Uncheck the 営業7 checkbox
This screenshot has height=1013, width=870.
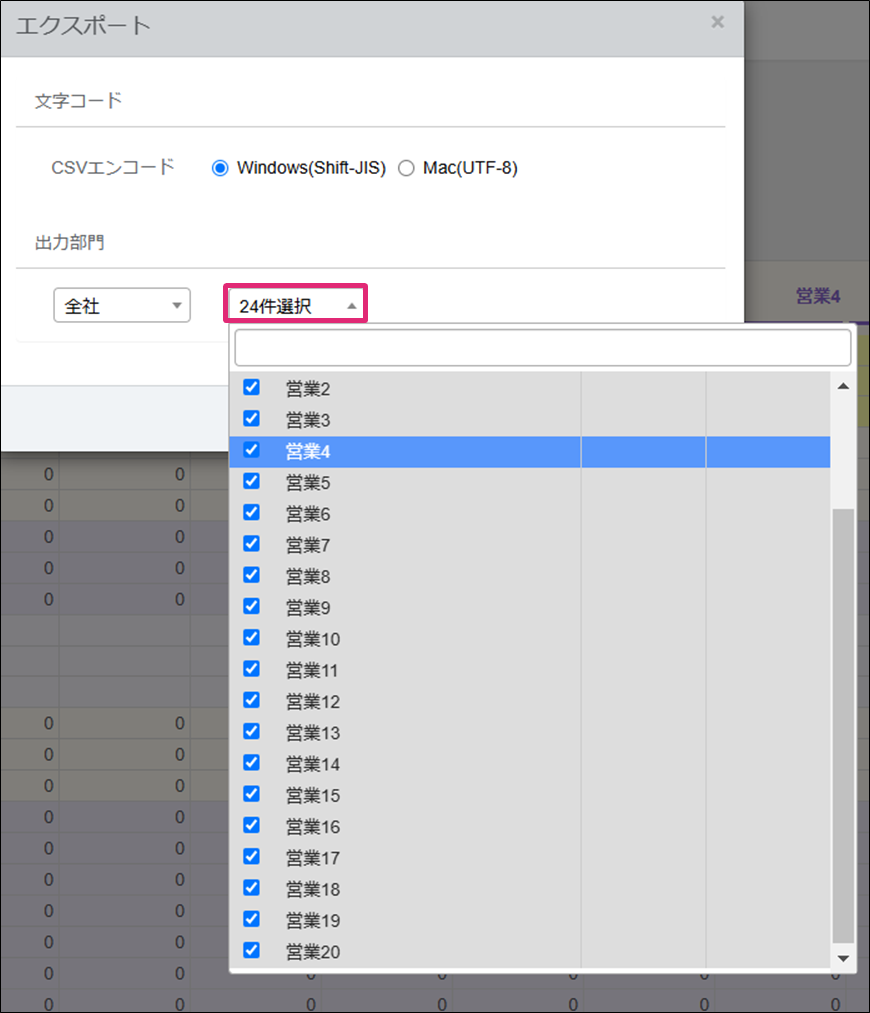click(x=252, y=544)
